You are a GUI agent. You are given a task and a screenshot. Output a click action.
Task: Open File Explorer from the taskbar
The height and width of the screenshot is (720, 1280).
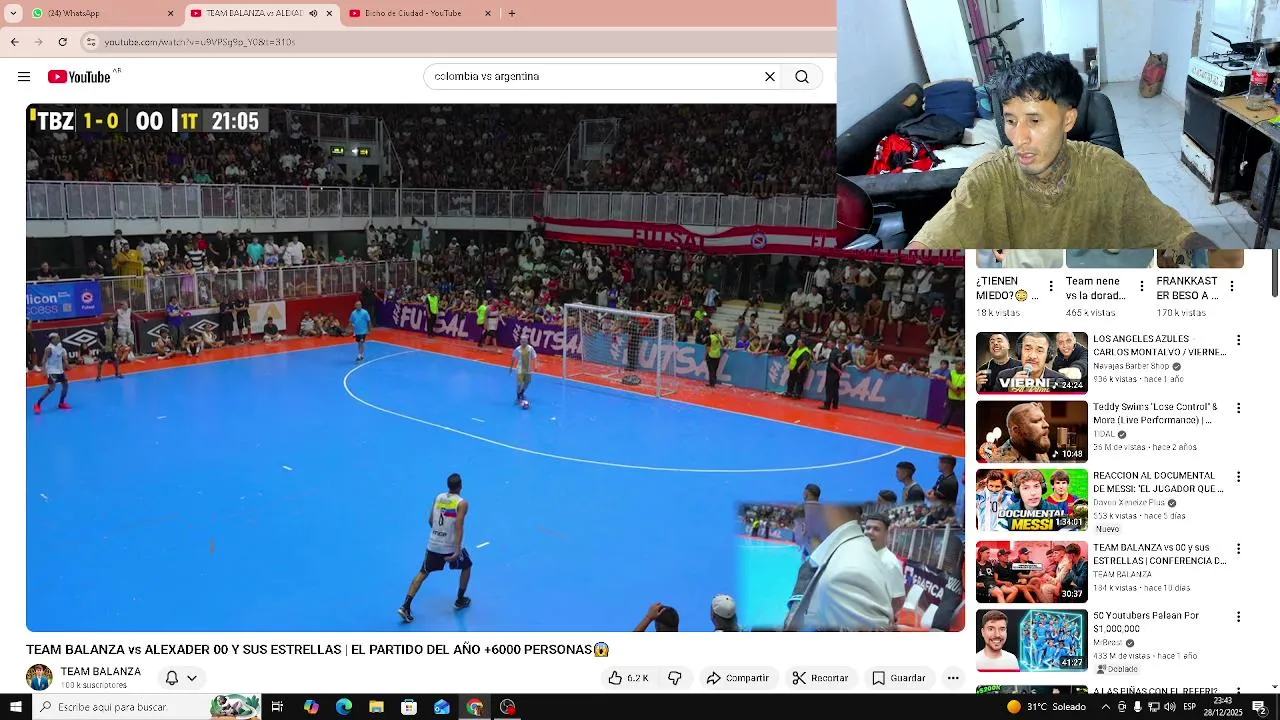(376, 707)
